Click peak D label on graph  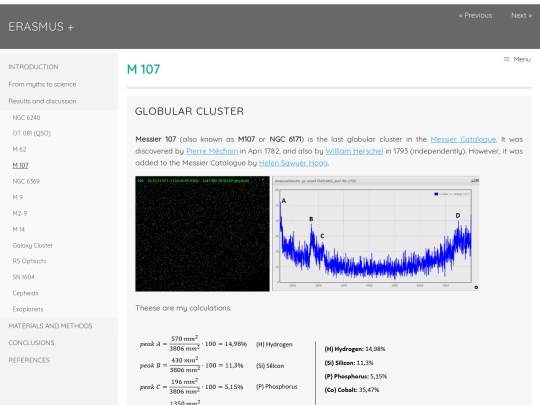[458, 216]
